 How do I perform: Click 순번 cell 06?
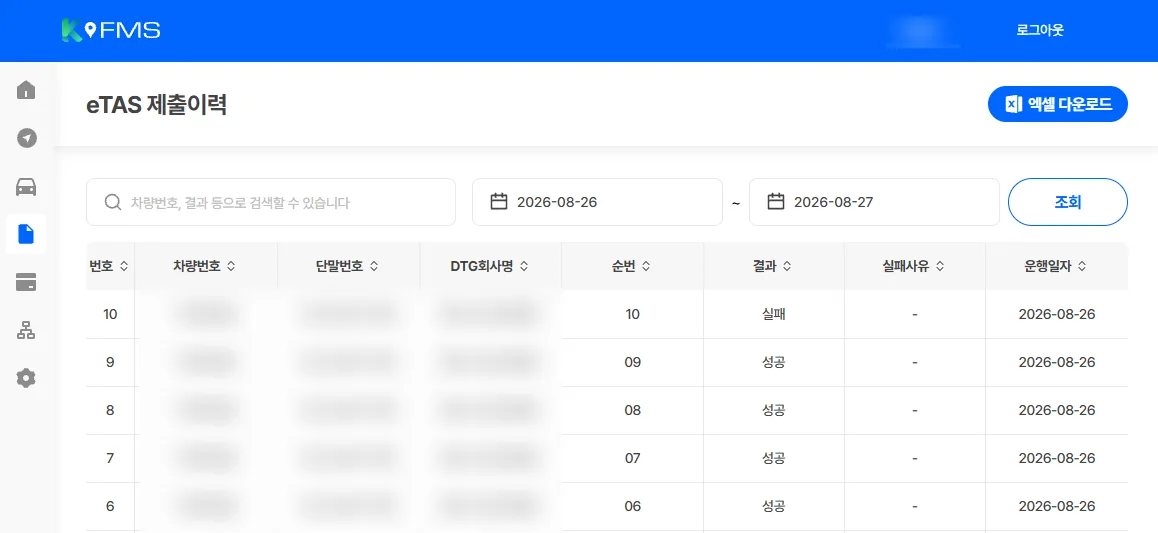point(632,506)
